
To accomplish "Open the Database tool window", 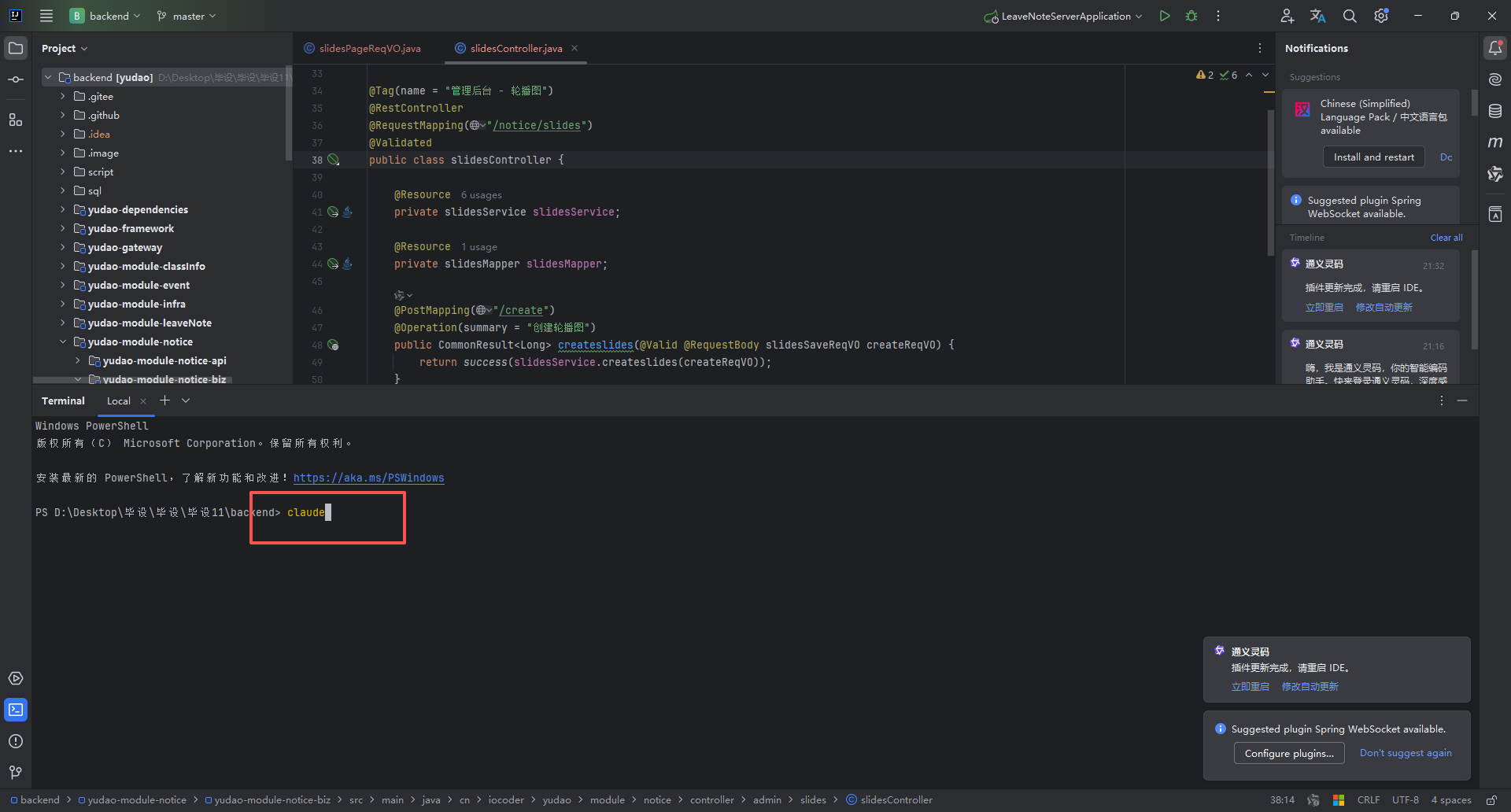I will (1495, 111).
